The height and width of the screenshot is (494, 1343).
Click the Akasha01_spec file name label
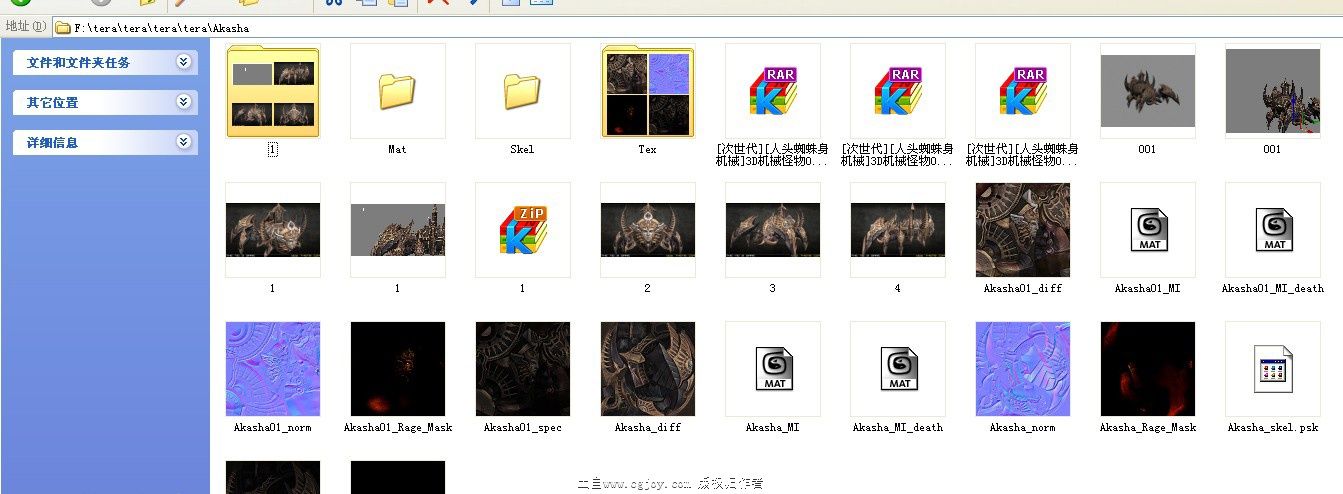522,427
